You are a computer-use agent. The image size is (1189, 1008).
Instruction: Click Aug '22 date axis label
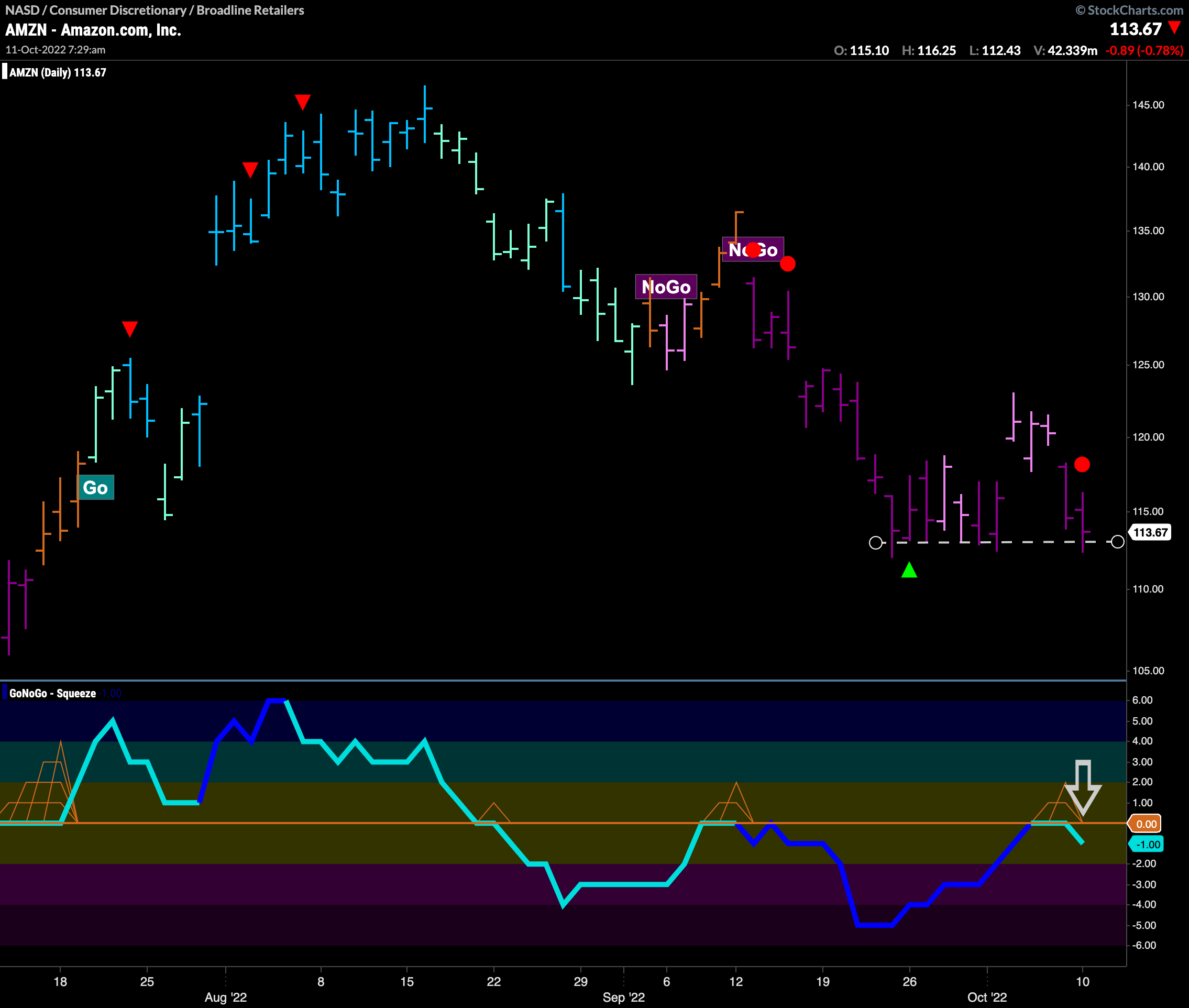click(x=226, y=998)
